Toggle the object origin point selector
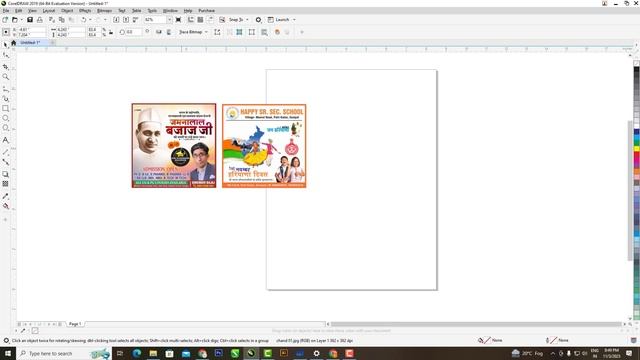This screenshot has width=640, height=360. click(x=6, y=32)
